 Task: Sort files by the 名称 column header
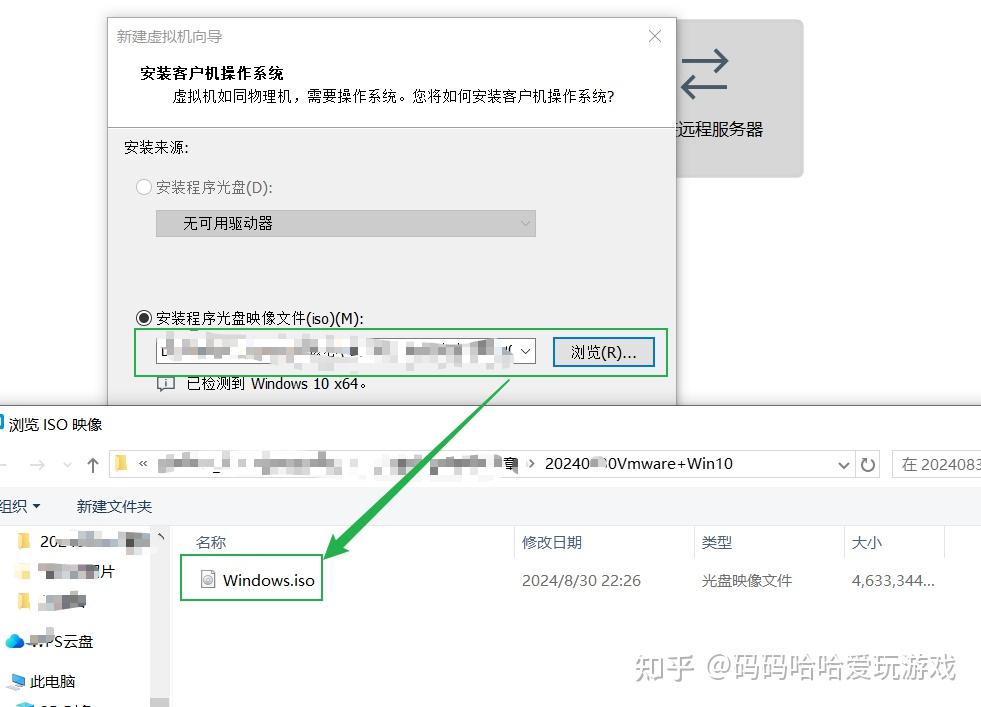point(211,541)
